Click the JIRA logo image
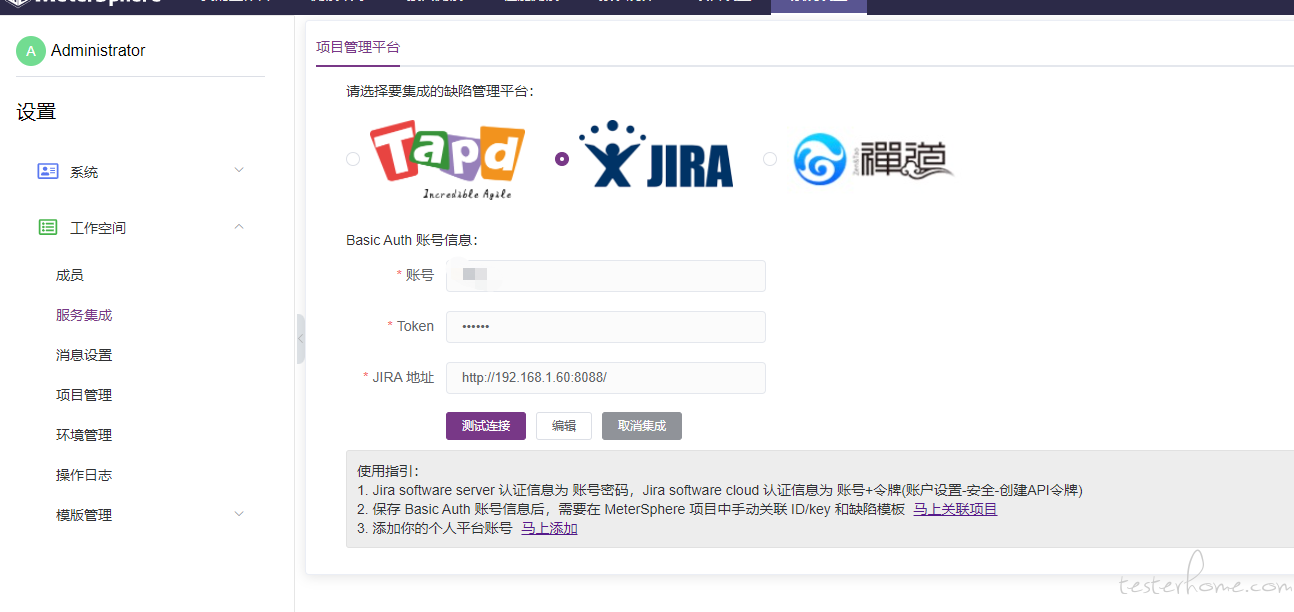The width and height of the screenshot is (1294, 612). tap(656, 155)
